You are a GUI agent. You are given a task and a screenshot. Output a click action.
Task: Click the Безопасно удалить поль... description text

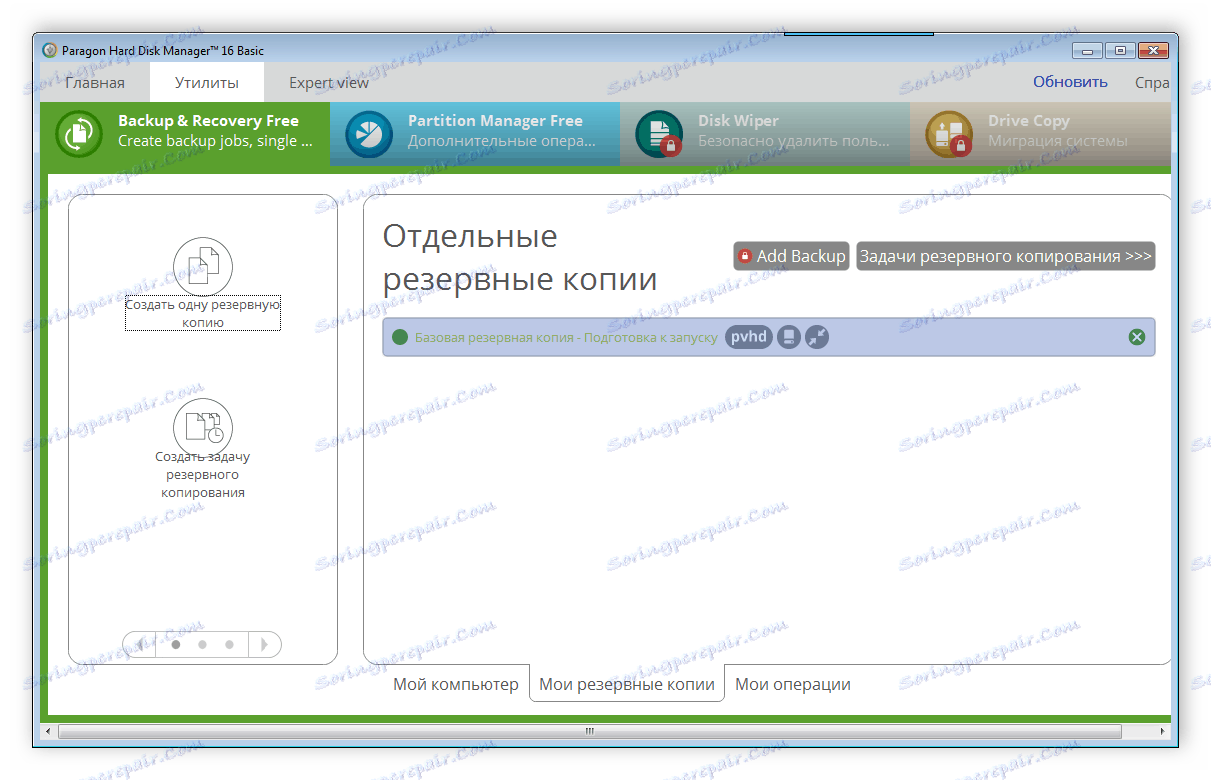pos(794,142)
